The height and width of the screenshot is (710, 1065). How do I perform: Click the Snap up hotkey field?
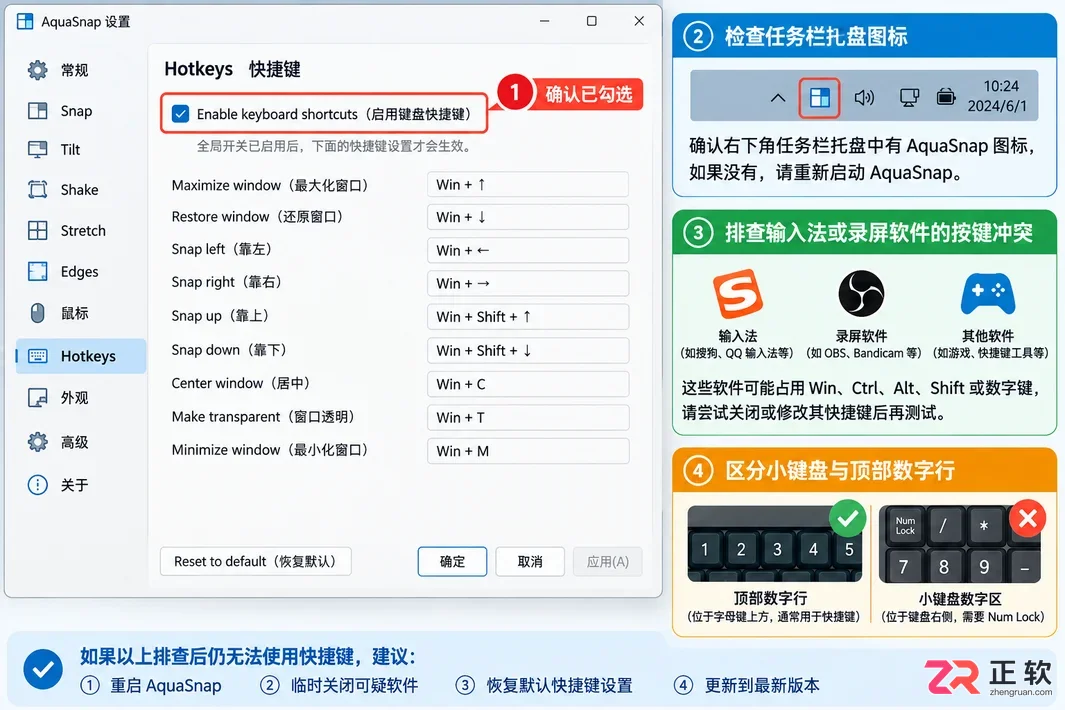528,317
